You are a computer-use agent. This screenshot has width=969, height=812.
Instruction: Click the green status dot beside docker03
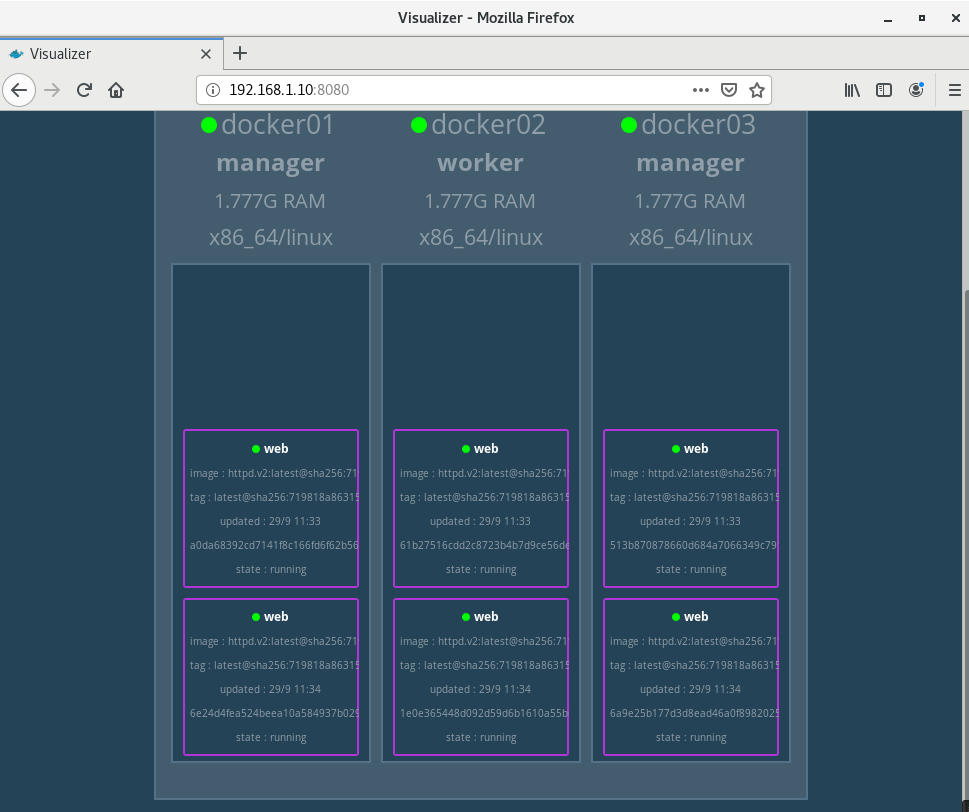[x=629, y=125]
